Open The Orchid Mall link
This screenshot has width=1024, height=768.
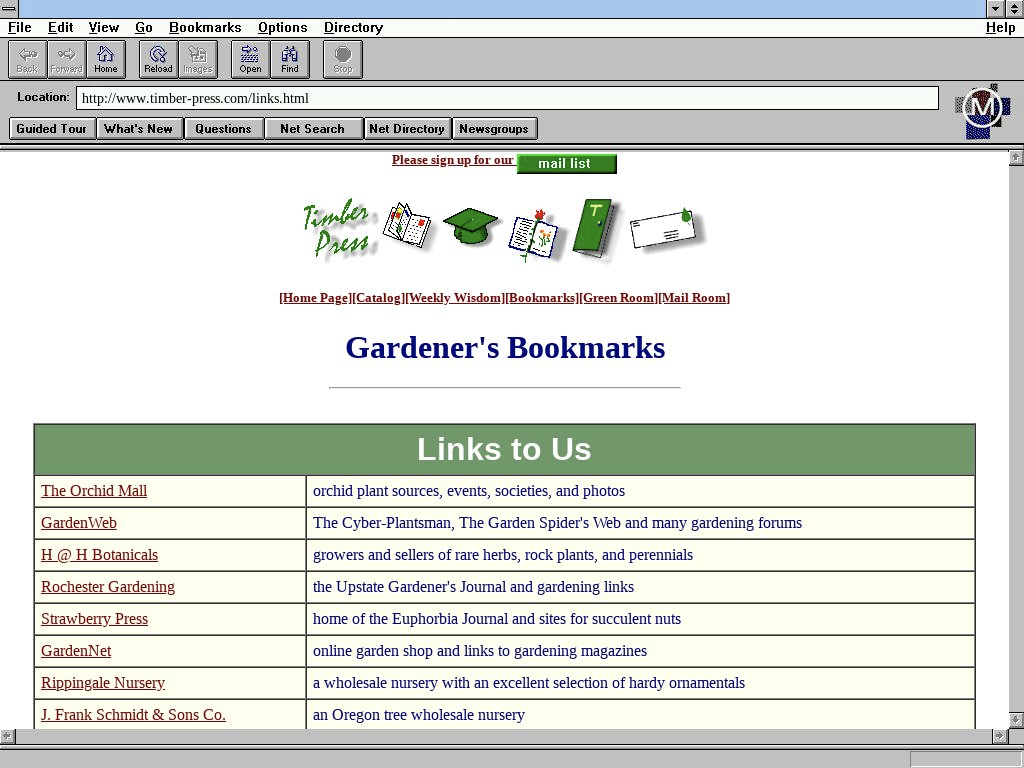pyautogui.click(x=94, y=491)
